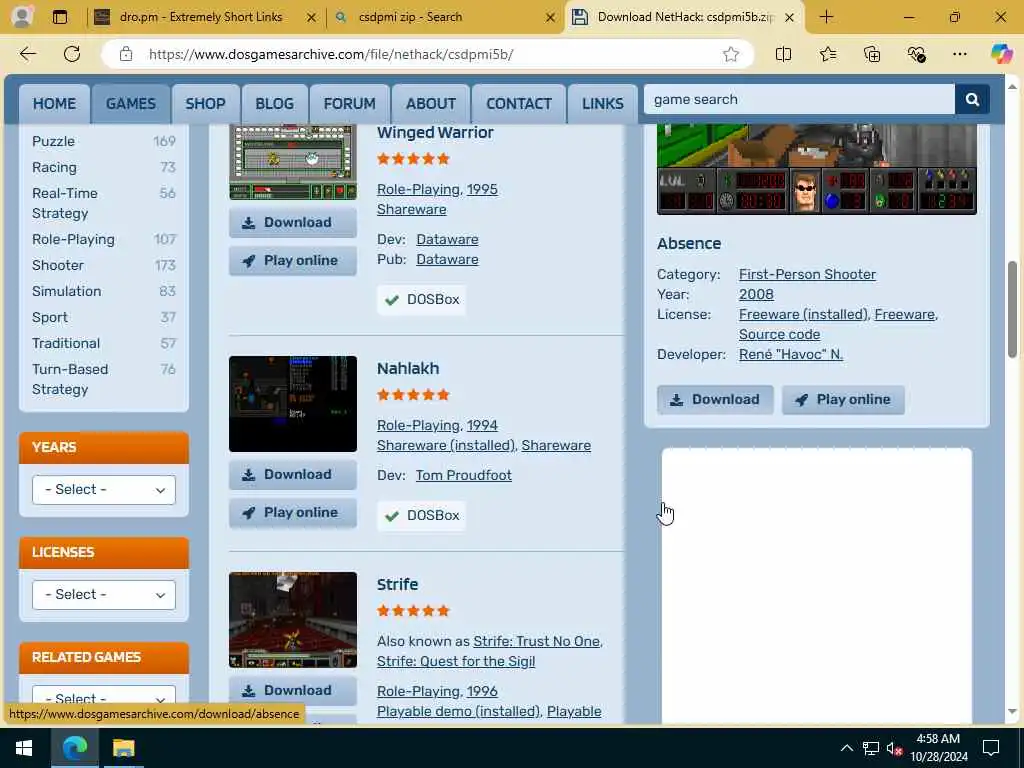Close the csdpmi zip Search tab

point(551,18)
